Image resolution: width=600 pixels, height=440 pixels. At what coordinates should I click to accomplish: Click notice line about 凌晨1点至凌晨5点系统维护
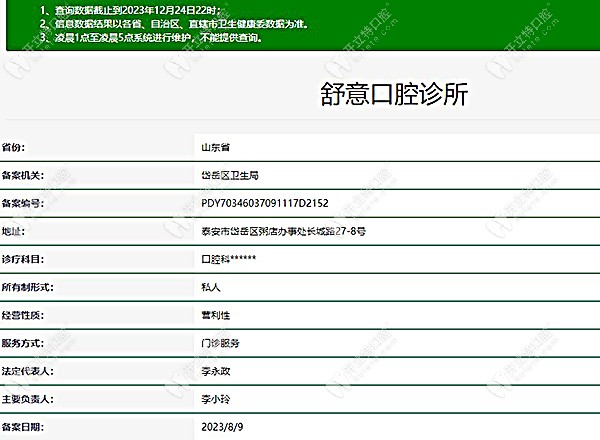[x=151, y=37]
